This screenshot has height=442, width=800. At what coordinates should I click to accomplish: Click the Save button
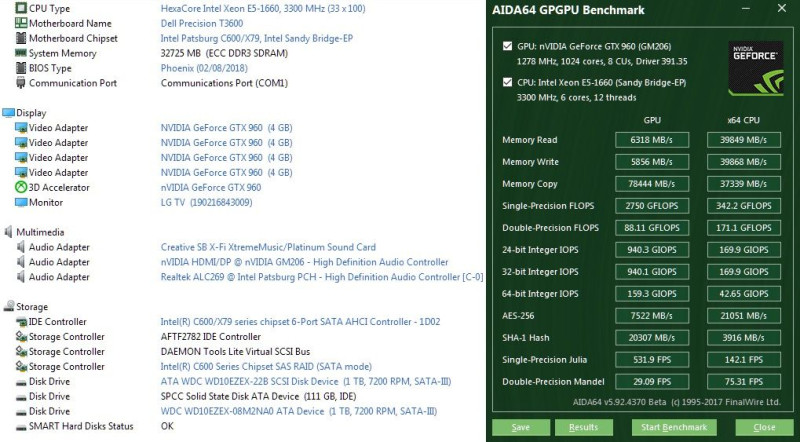click(x=521, y=427)
